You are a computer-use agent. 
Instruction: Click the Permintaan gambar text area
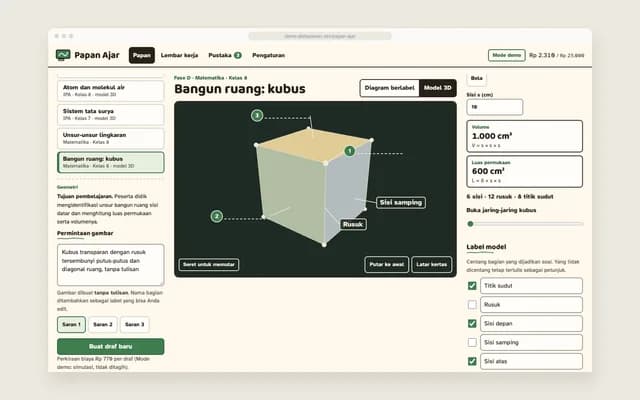[111, 265]
